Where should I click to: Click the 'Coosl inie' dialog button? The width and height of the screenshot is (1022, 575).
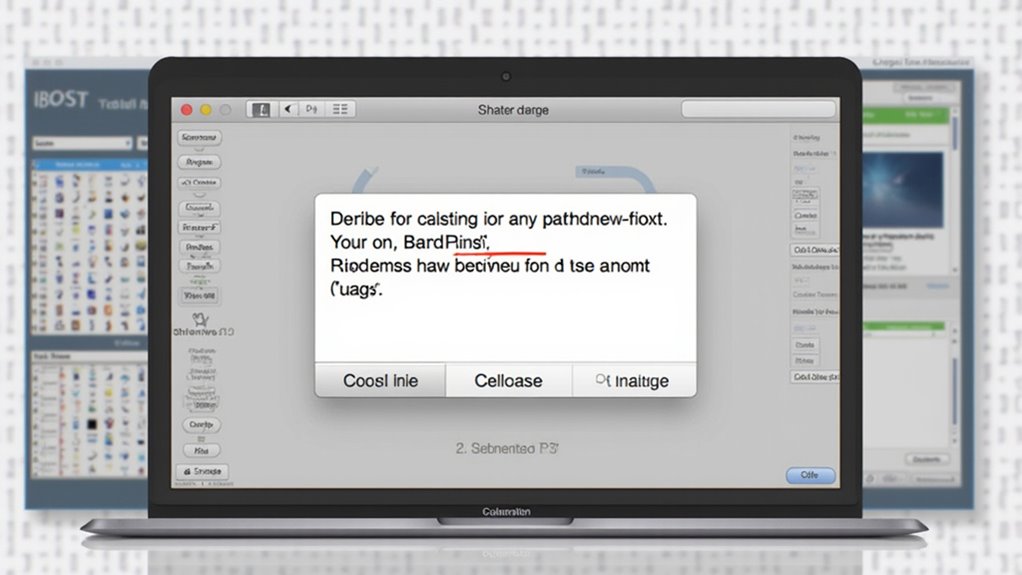click(x=380, y=381)
